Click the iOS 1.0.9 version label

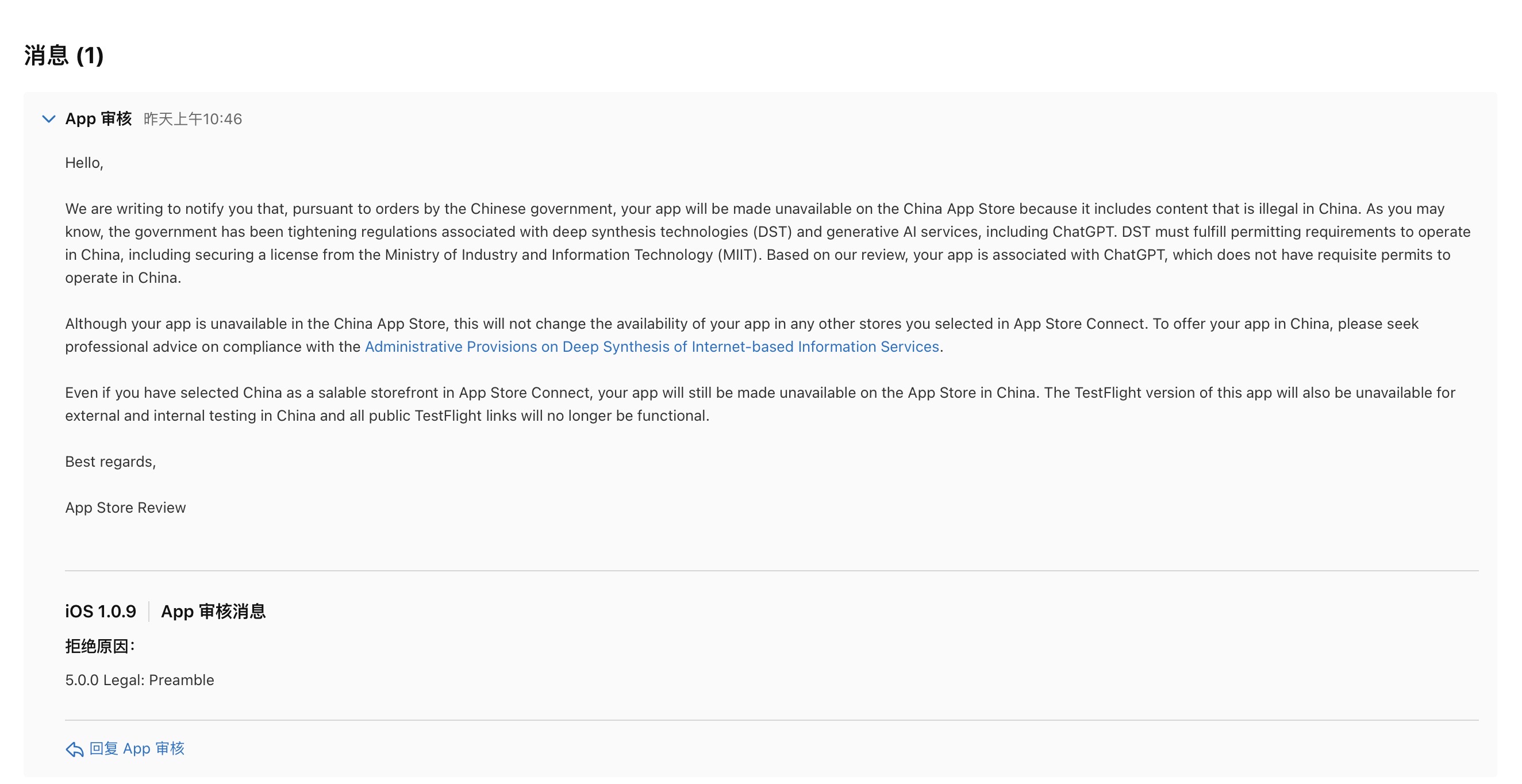(101, 611)
